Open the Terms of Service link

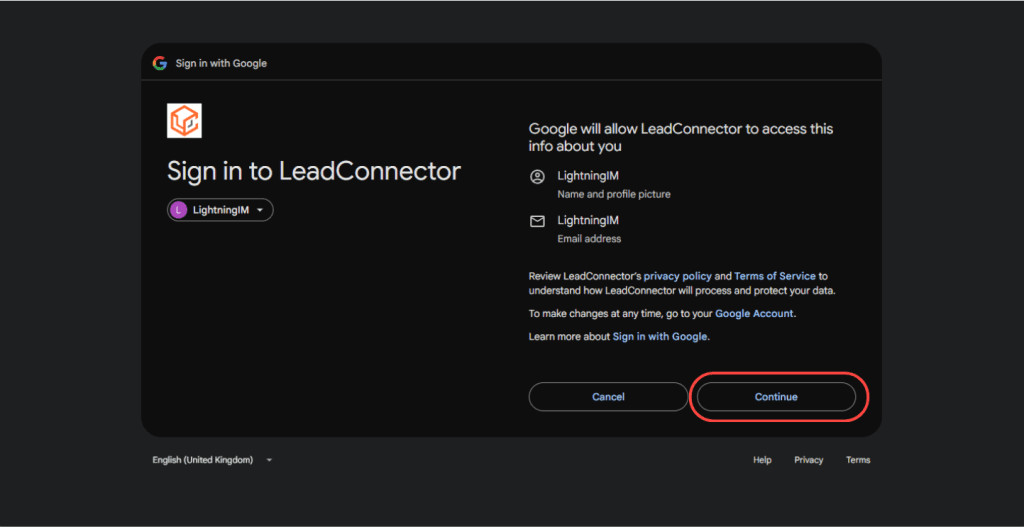775,276
